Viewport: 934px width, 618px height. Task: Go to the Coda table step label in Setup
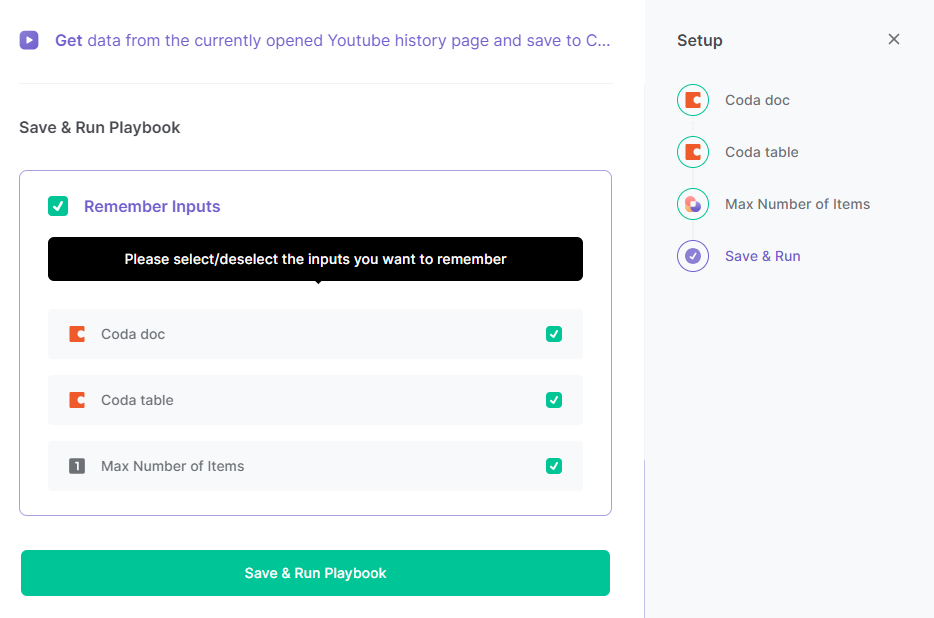[x=761, y=152]
